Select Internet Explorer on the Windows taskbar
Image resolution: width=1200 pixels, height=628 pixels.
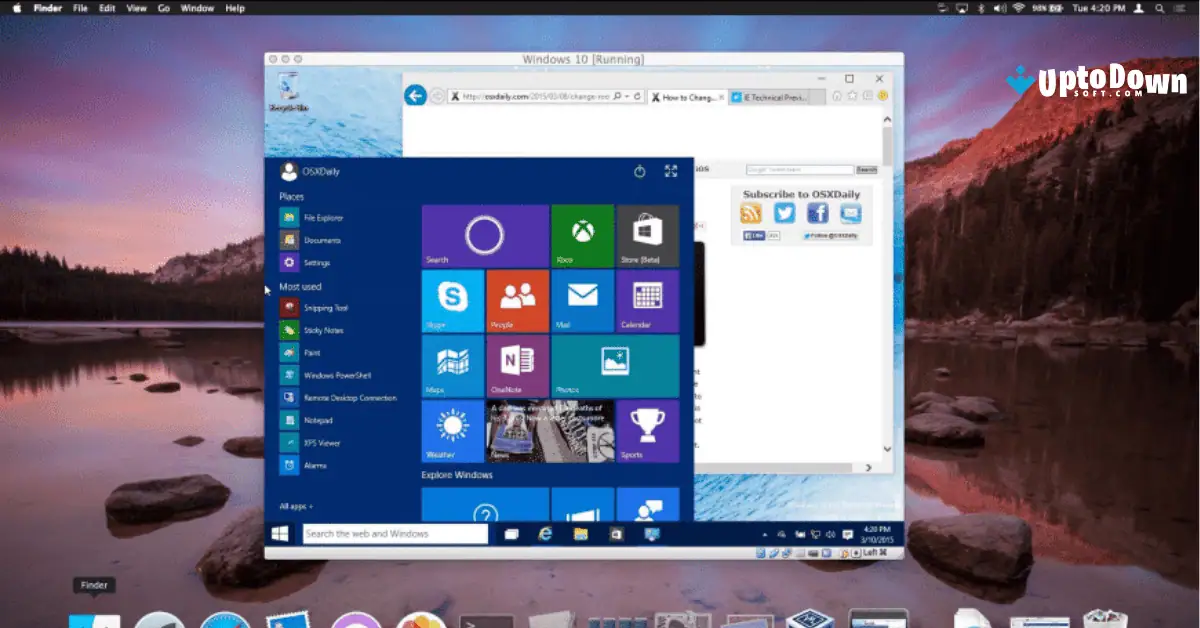(x=545, y=533)
